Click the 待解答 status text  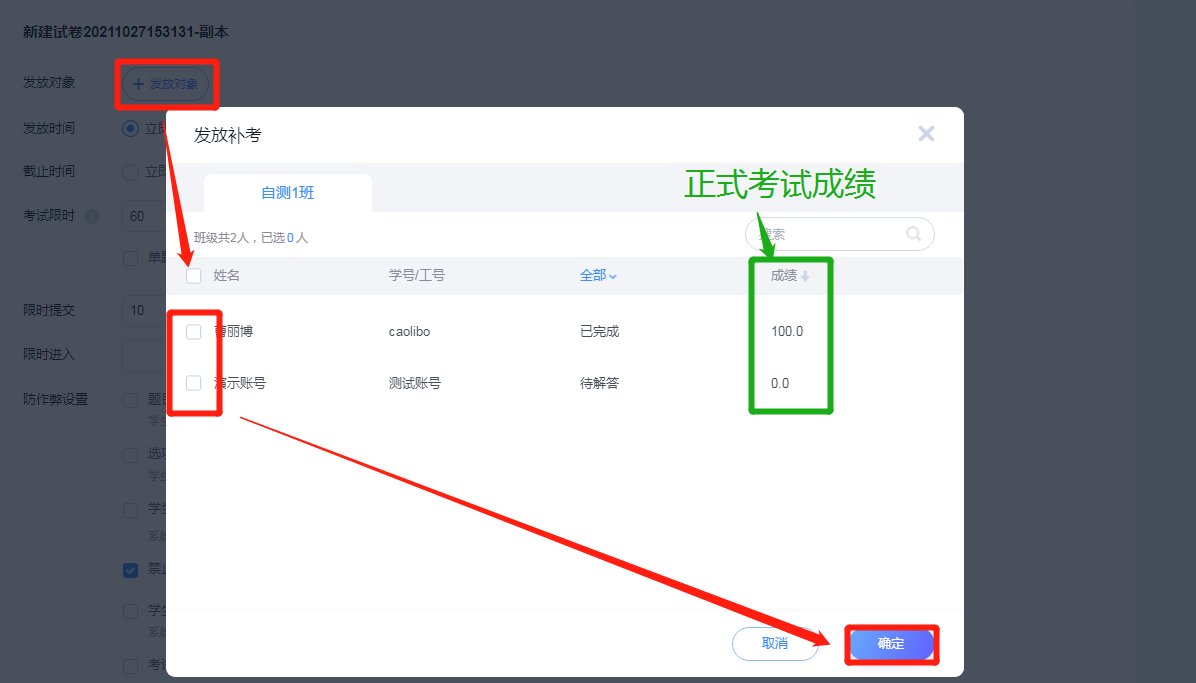(600, 383)
